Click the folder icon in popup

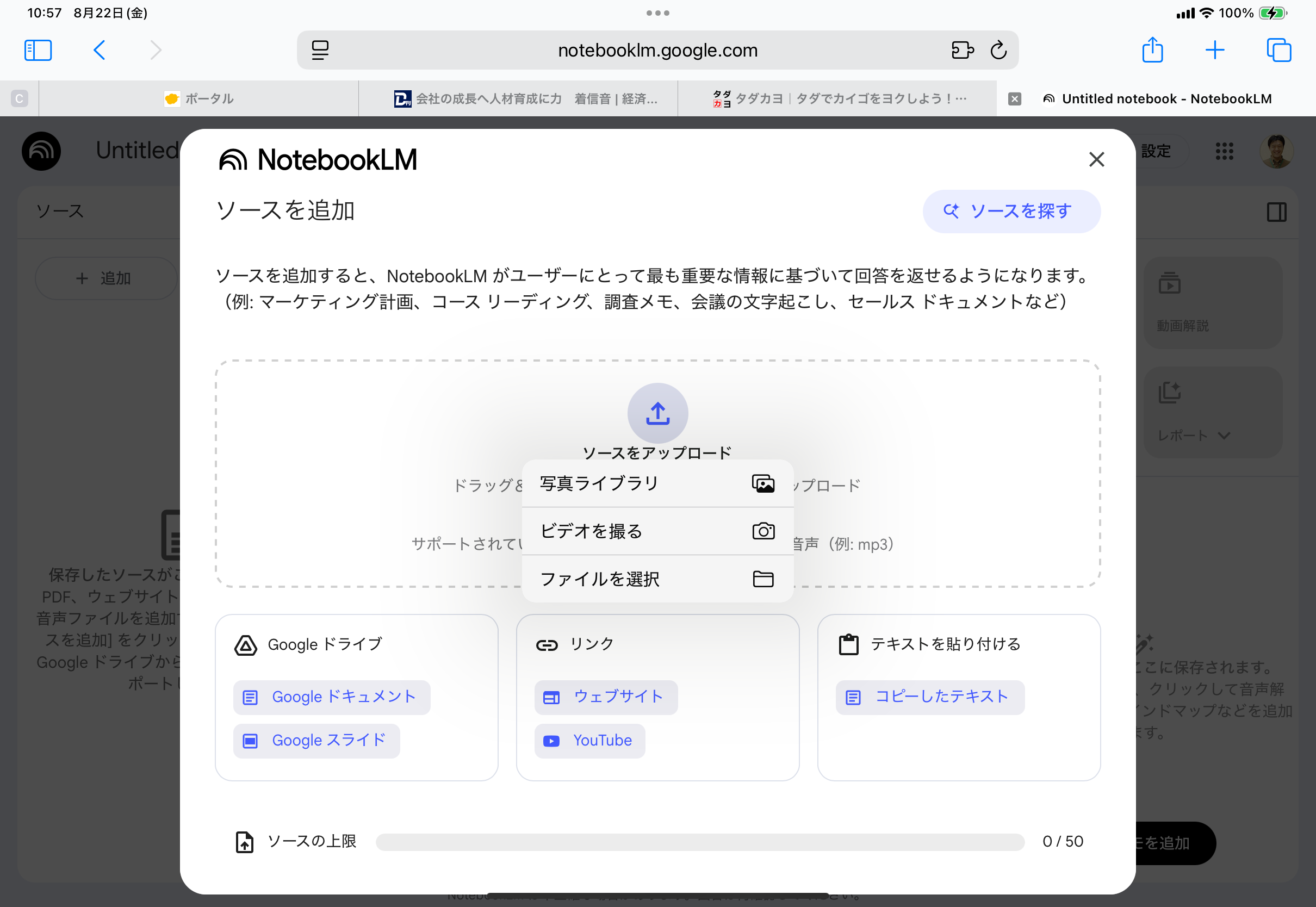762,579
